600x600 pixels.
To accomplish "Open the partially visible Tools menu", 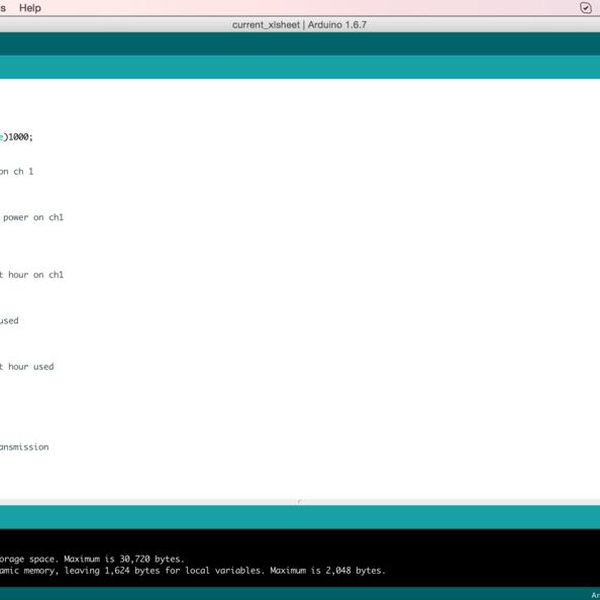I will (3, 8).
